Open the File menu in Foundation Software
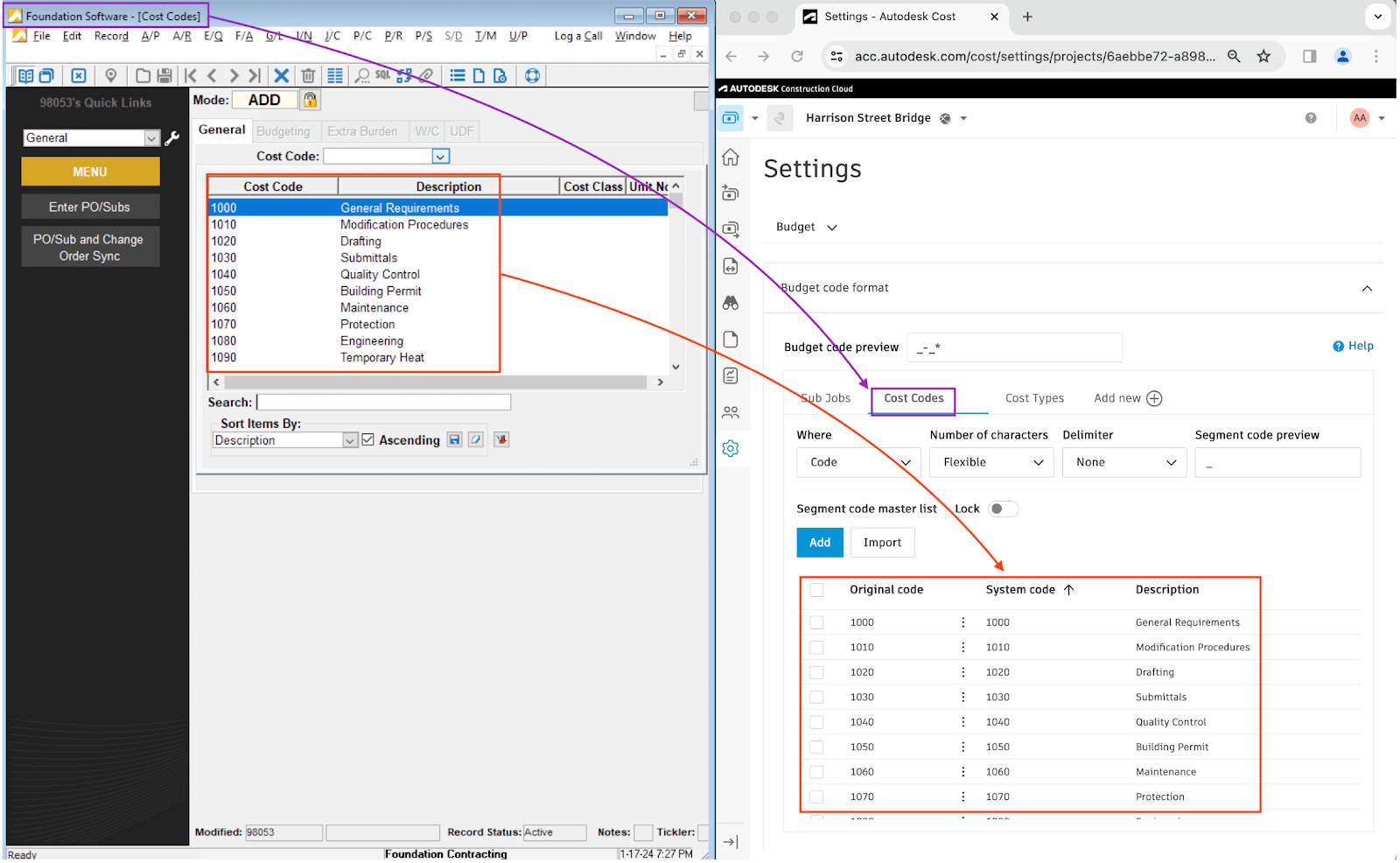1400x863 pixels. pos(42,36)
